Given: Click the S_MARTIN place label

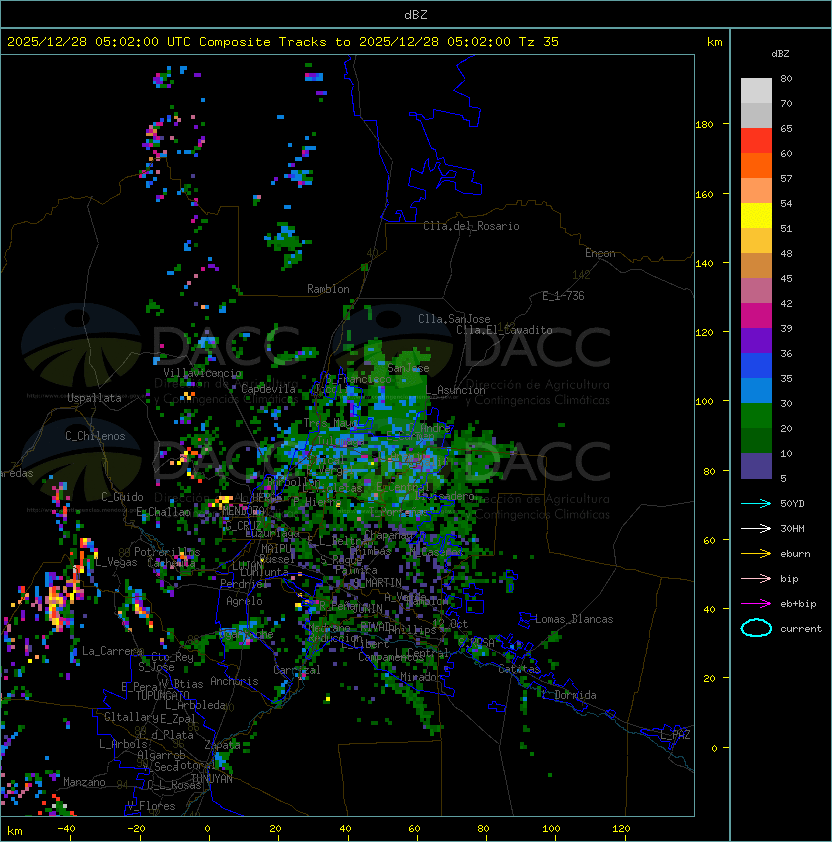Looking at the screenshot, I should 378,582.
